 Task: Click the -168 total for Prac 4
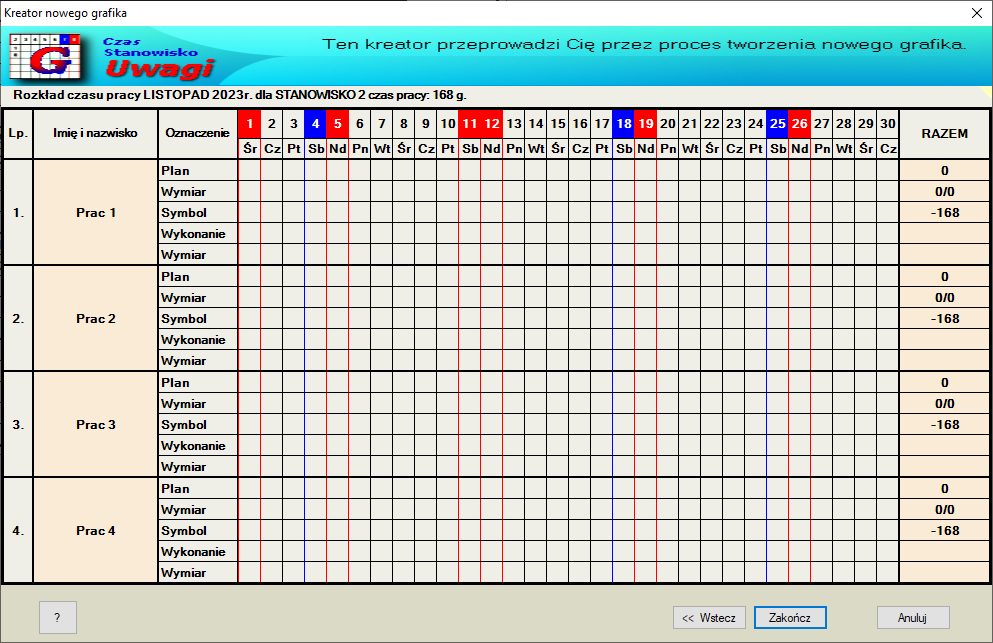pos(944,531)
